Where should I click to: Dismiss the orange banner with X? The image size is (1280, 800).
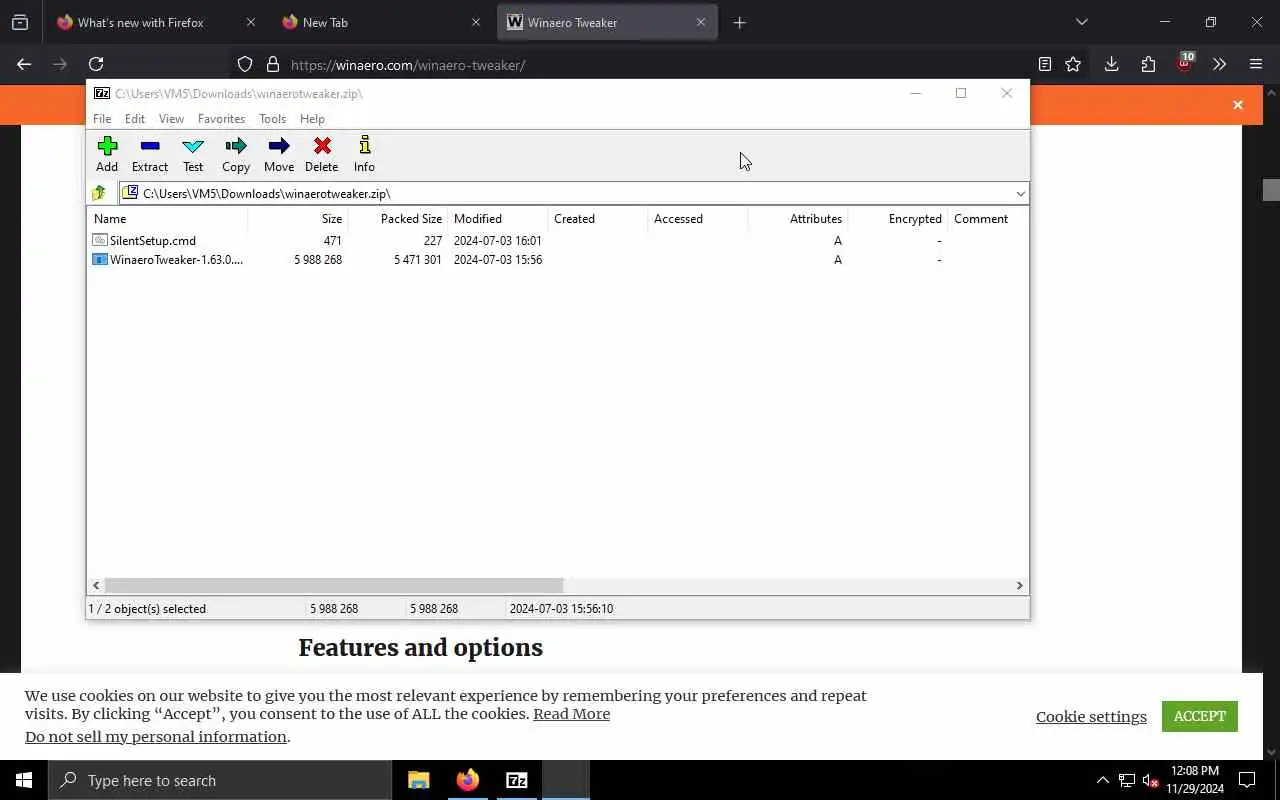1238,105
